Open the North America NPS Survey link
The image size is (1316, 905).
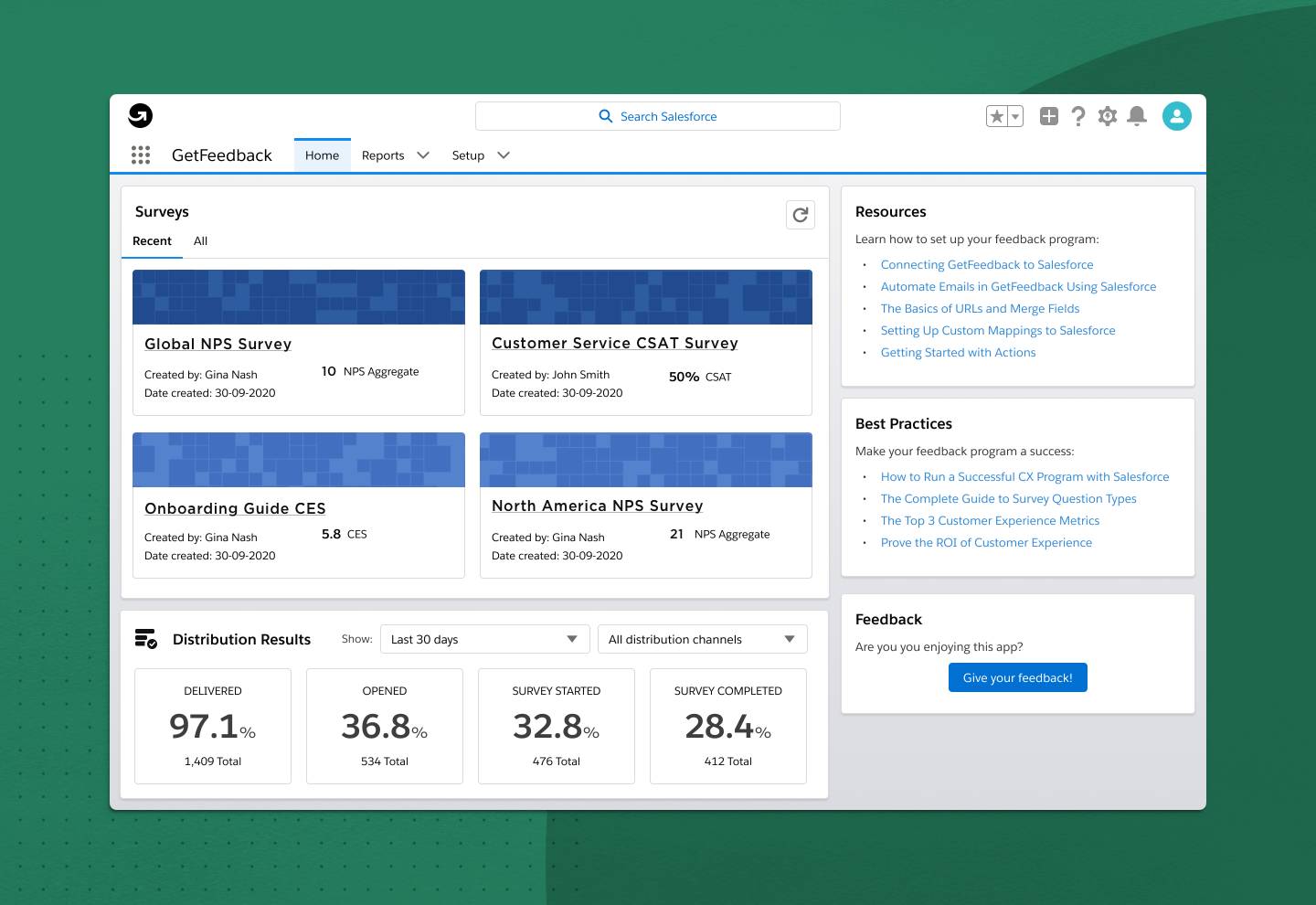(x=598, y=506)
